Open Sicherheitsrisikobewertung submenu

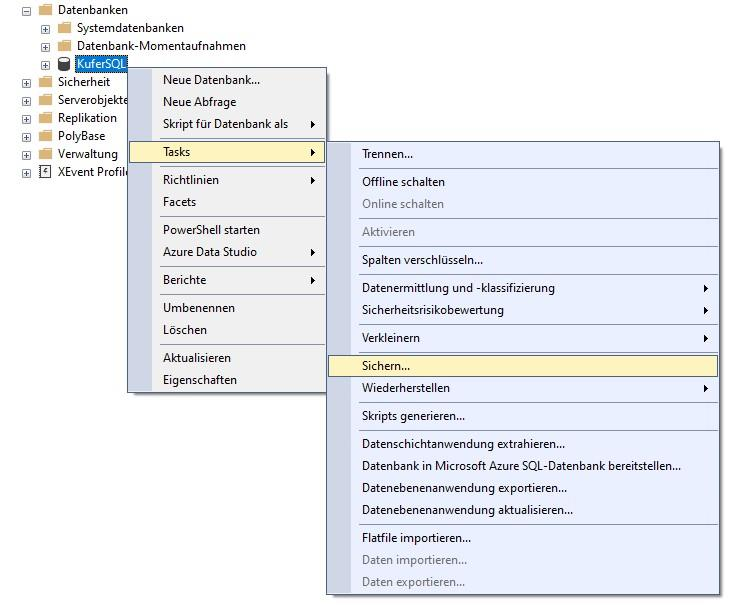(x=523, y=310)
